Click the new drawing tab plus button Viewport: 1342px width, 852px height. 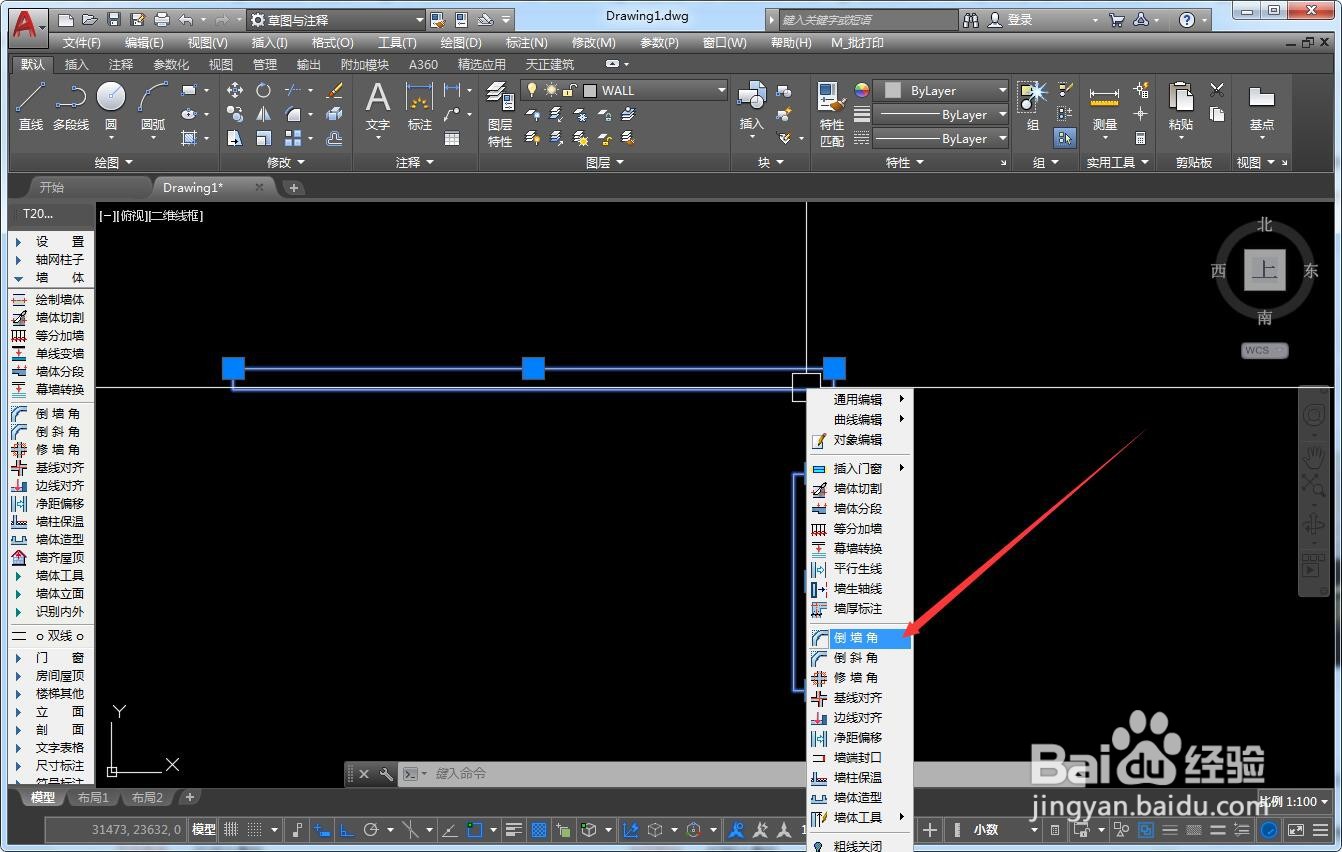tap(293, 187)
